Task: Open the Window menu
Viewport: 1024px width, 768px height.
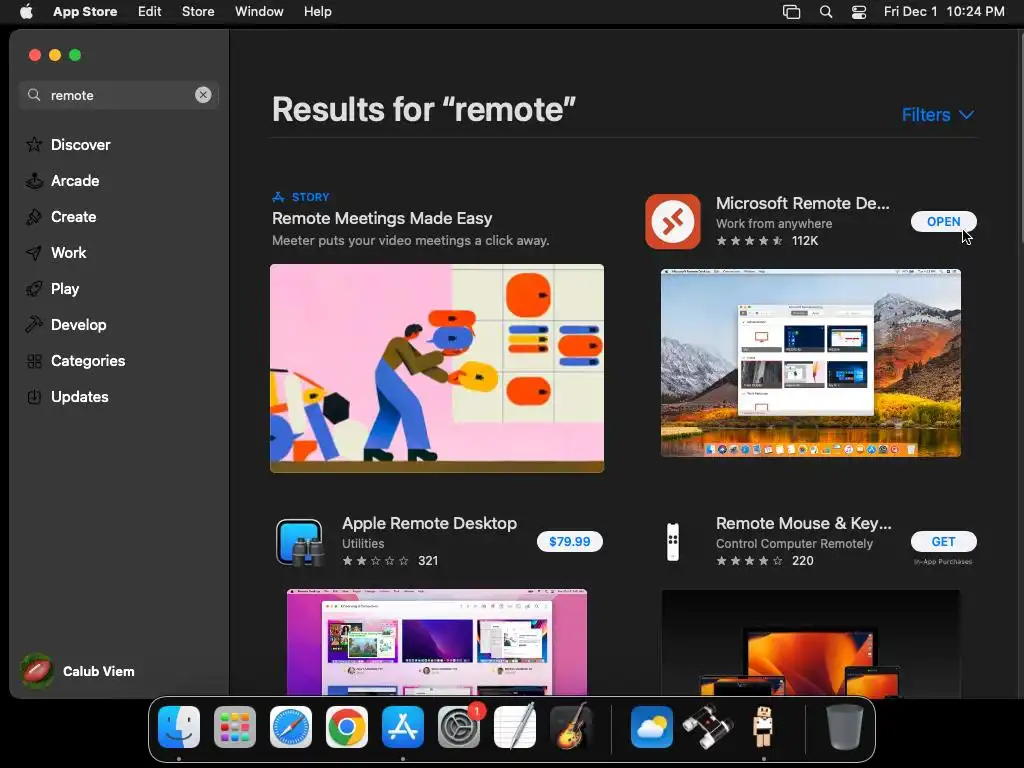Action: pos(259,12)
